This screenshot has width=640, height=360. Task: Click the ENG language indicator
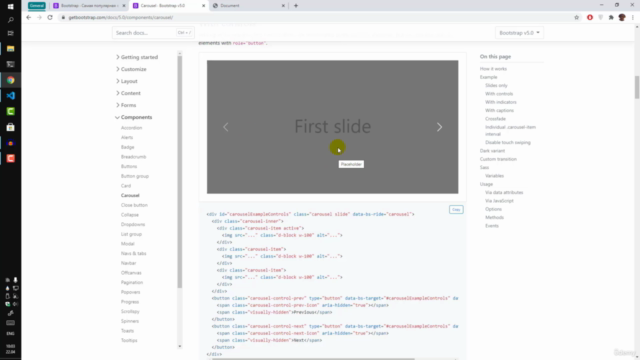[11, 333]
